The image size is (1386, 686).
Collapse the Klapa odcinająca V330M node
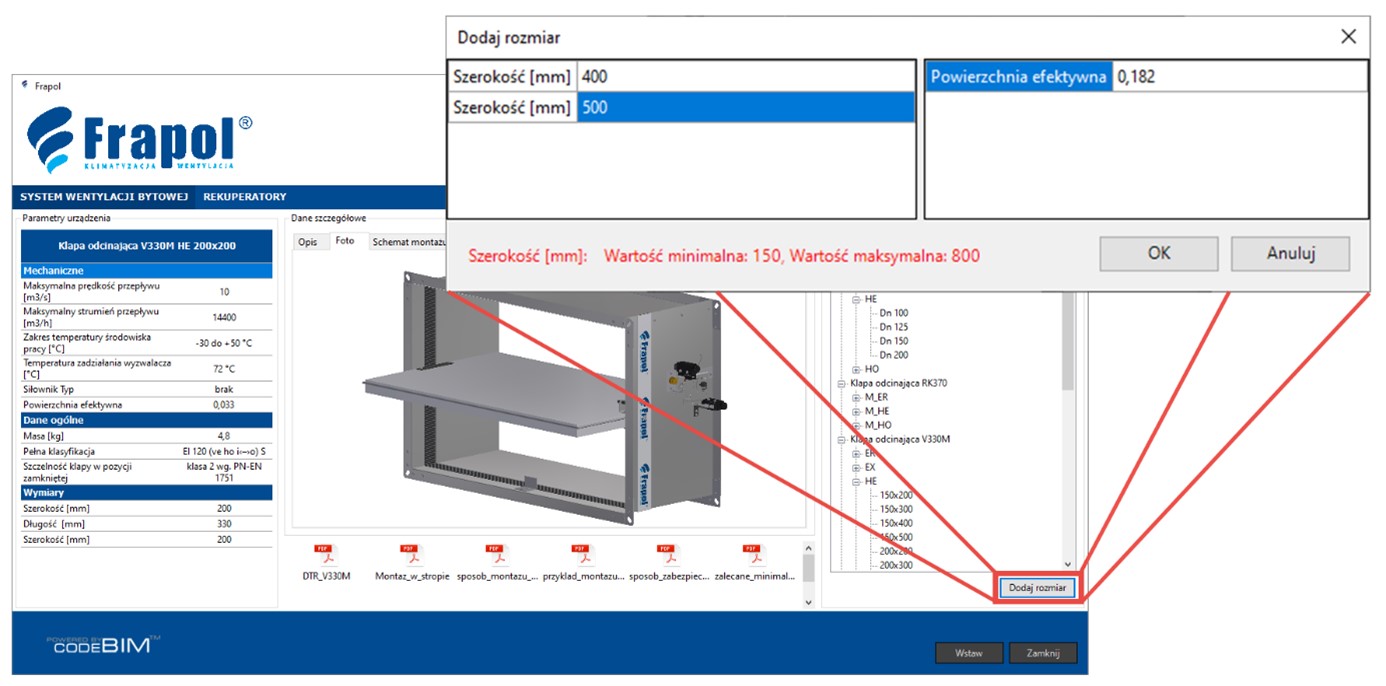click(841, 439)
